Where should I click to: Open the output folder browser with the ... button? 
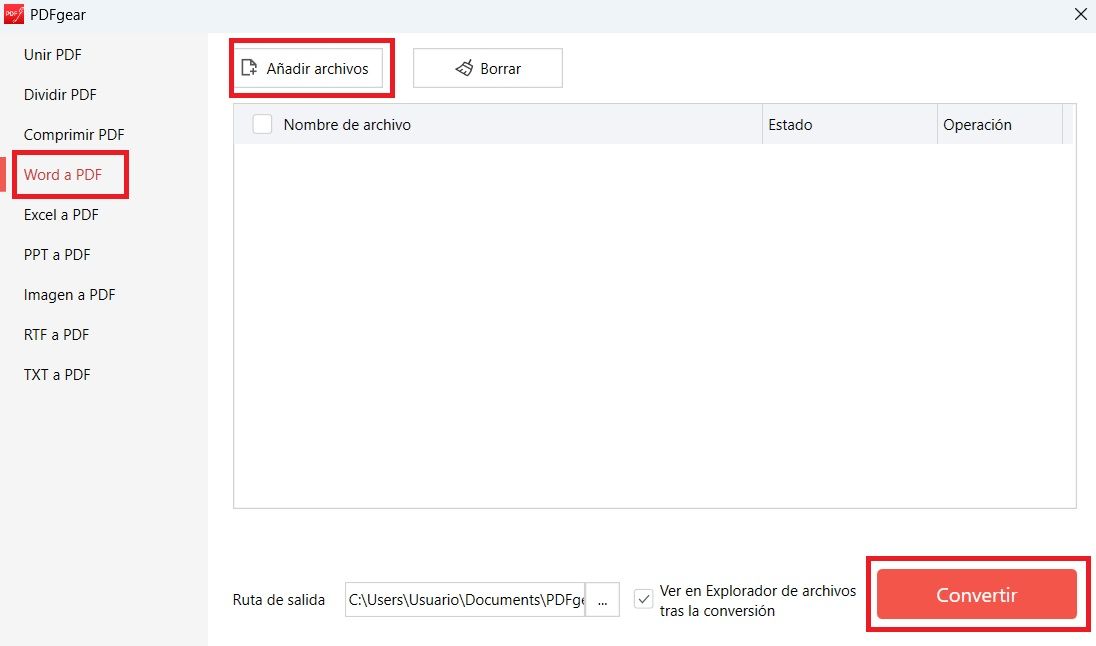(603, 600)
